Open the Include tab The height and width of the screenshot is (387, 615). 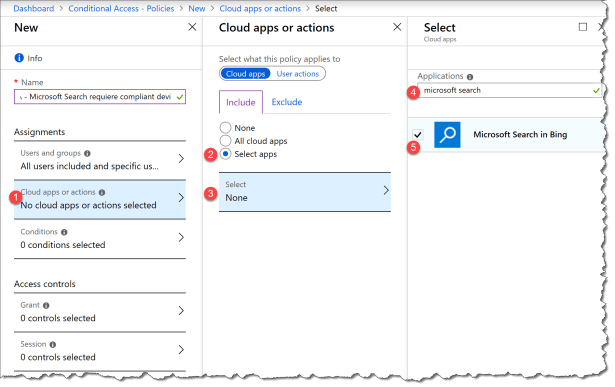[241, 102]
